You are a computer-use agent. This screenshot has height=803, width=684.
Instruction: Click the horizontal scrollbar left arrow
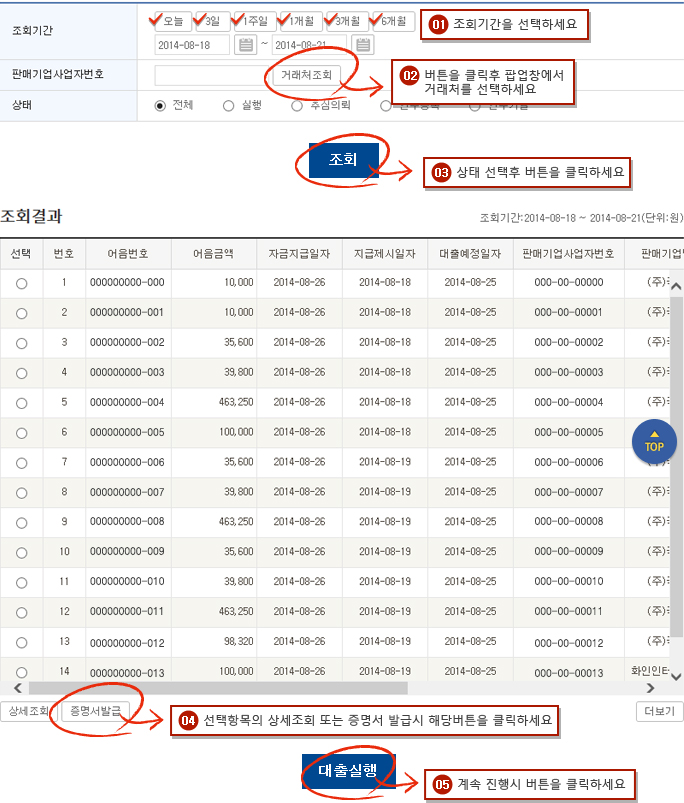[x=18, y=688]
